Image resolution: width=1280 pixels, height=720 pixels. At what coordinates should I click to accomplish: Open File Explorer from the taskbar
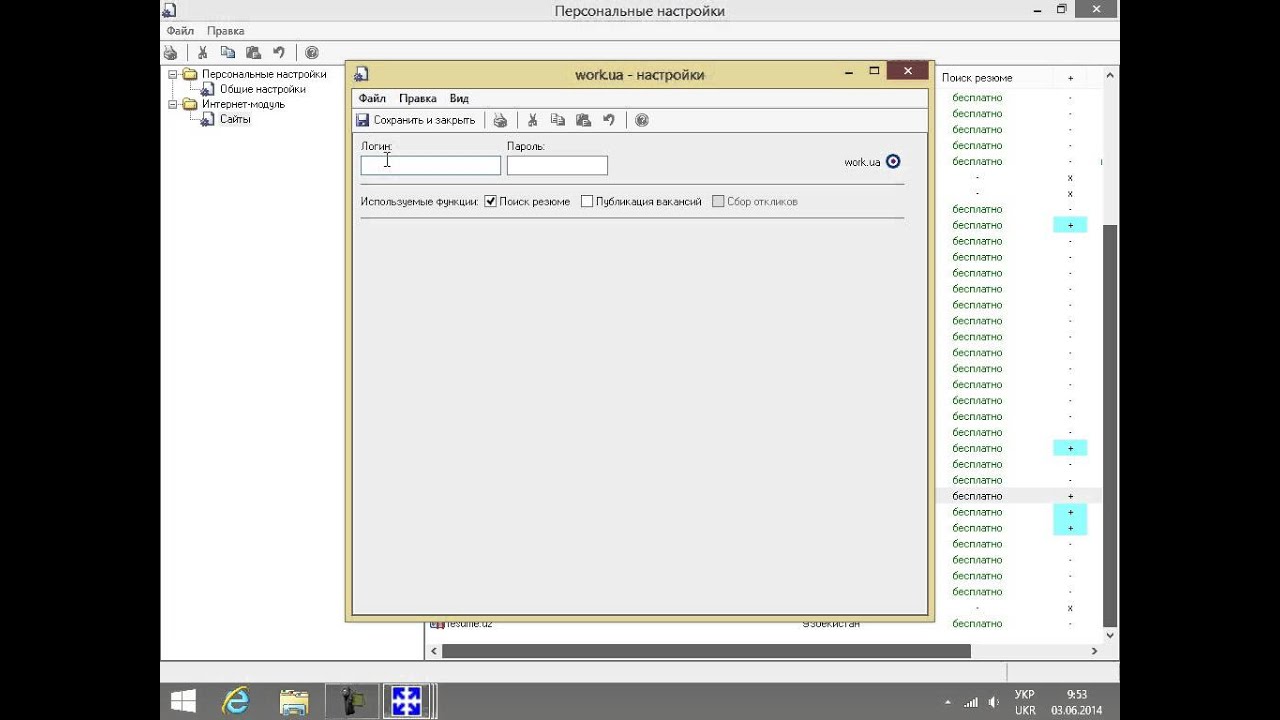pyautogui.click(x=294, y=701)
